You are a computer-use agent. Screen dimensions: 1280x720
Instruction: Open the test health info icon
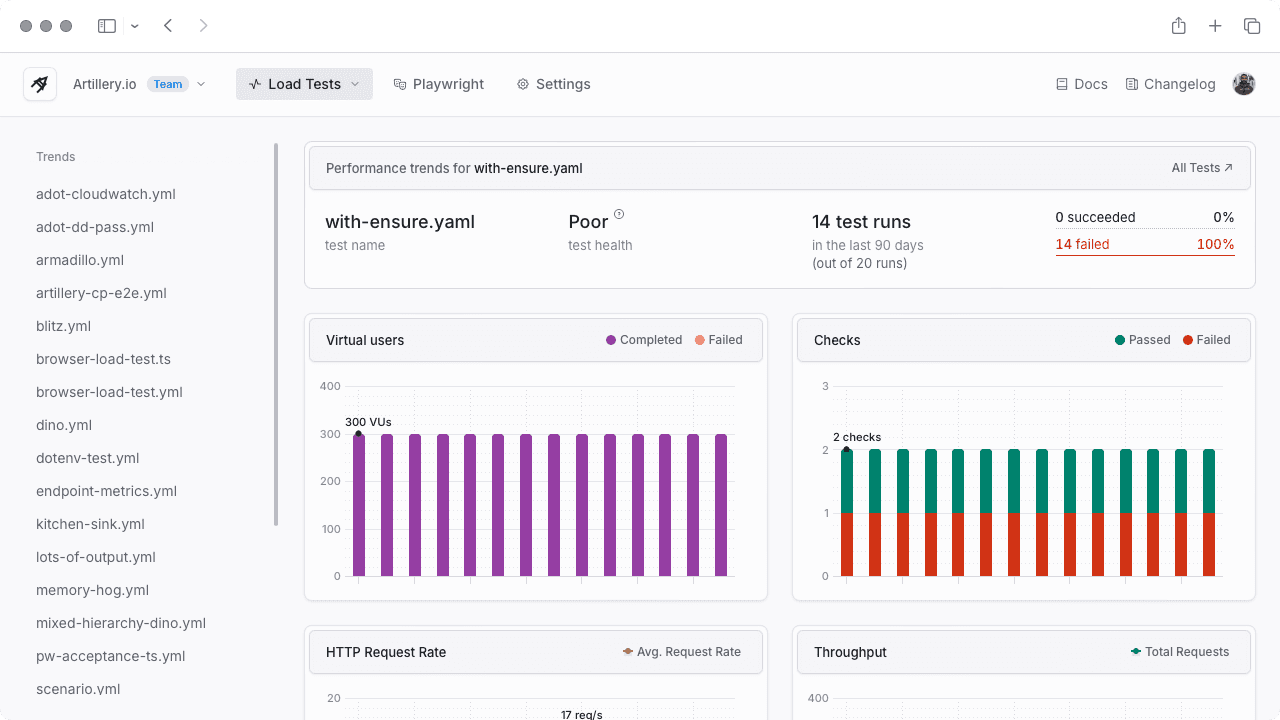click(619, 213)
